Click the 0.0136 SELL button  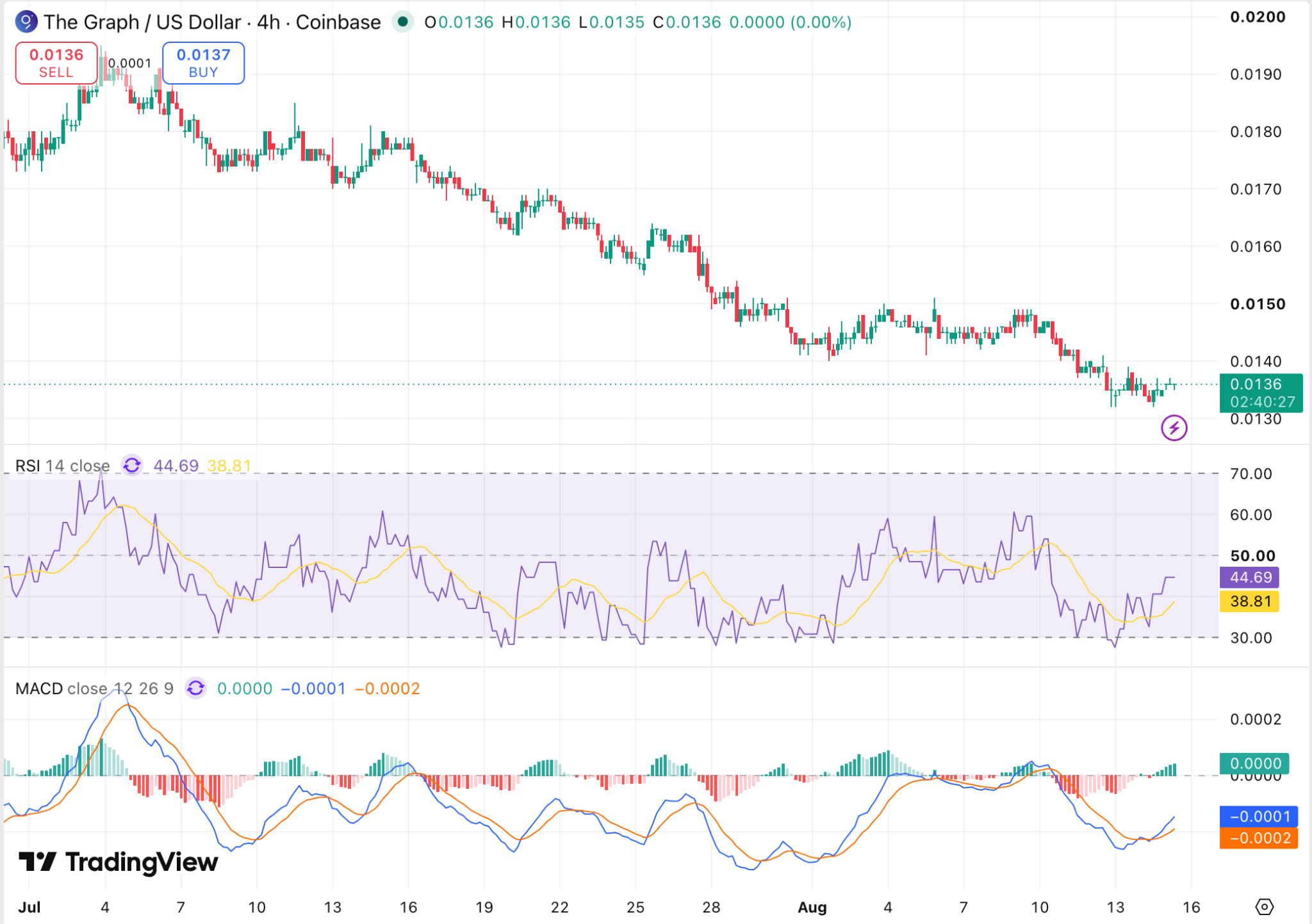(x=56, y=63)
